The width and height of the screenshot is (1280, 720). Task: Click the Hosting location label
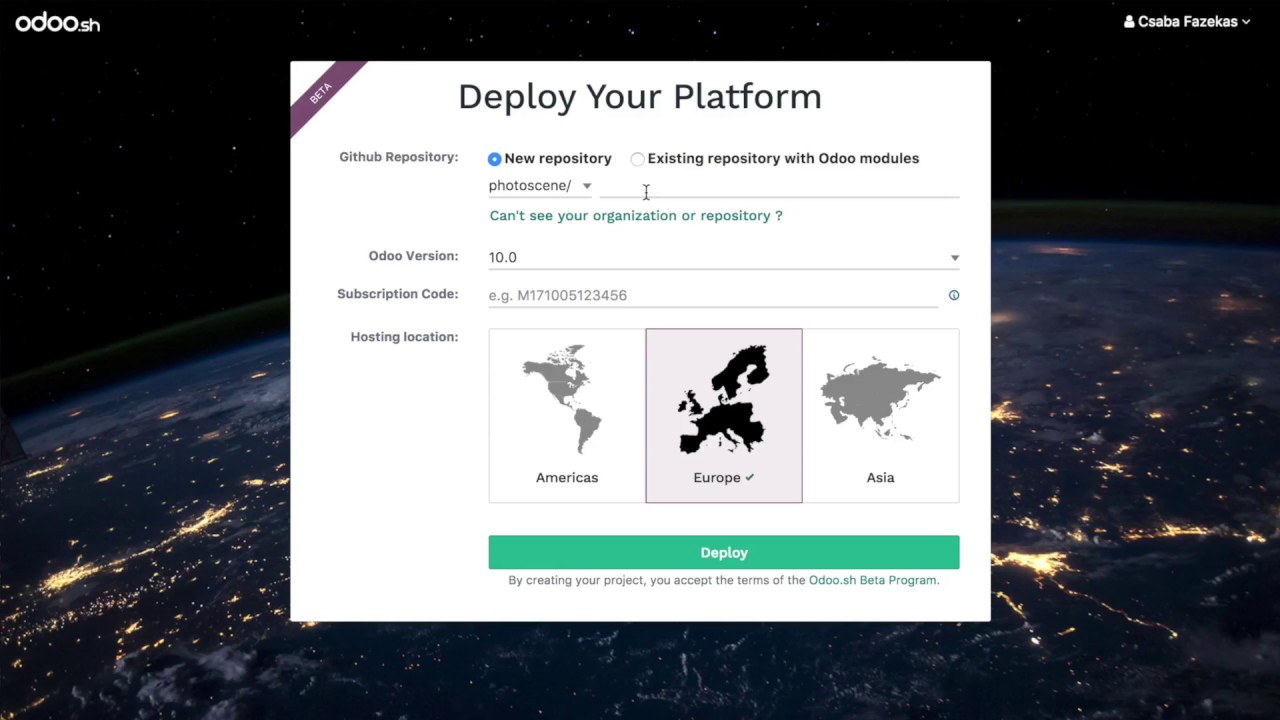point(404,337)
